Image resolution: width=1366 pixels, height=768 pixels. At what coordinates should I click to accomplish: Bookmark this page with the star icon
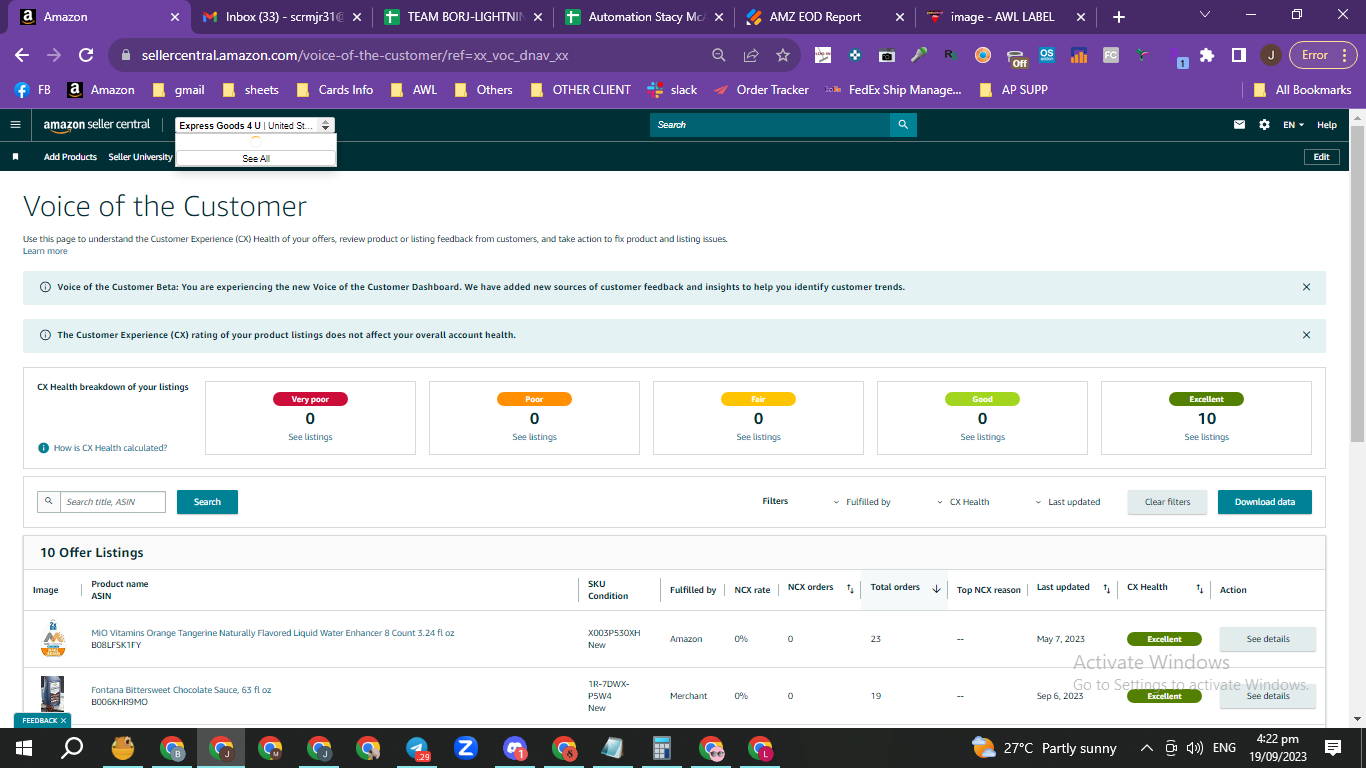(x=783, y=55)
